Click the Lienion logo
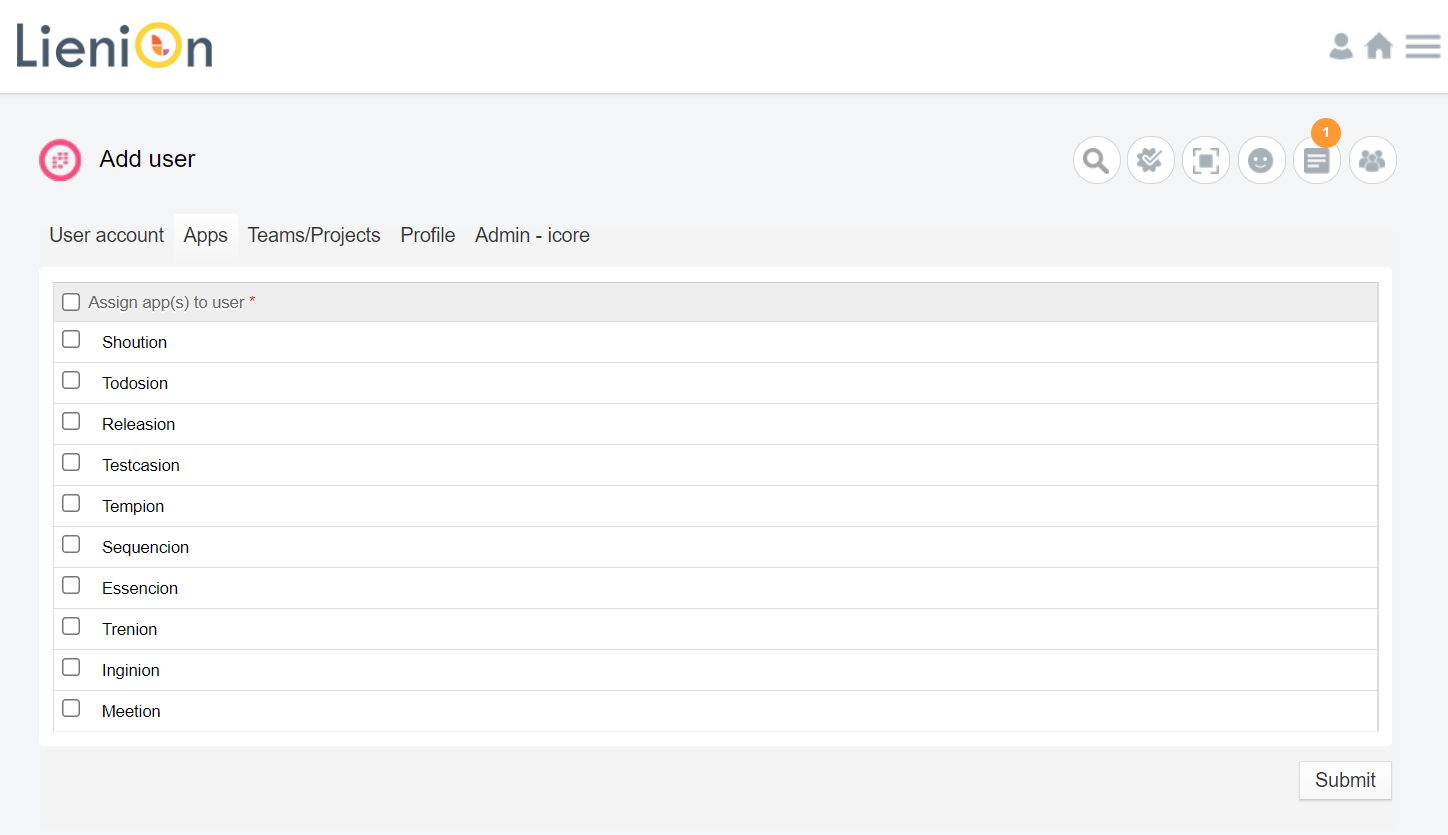This screenshot has height=835, width=1448. (x=114, y=47)
